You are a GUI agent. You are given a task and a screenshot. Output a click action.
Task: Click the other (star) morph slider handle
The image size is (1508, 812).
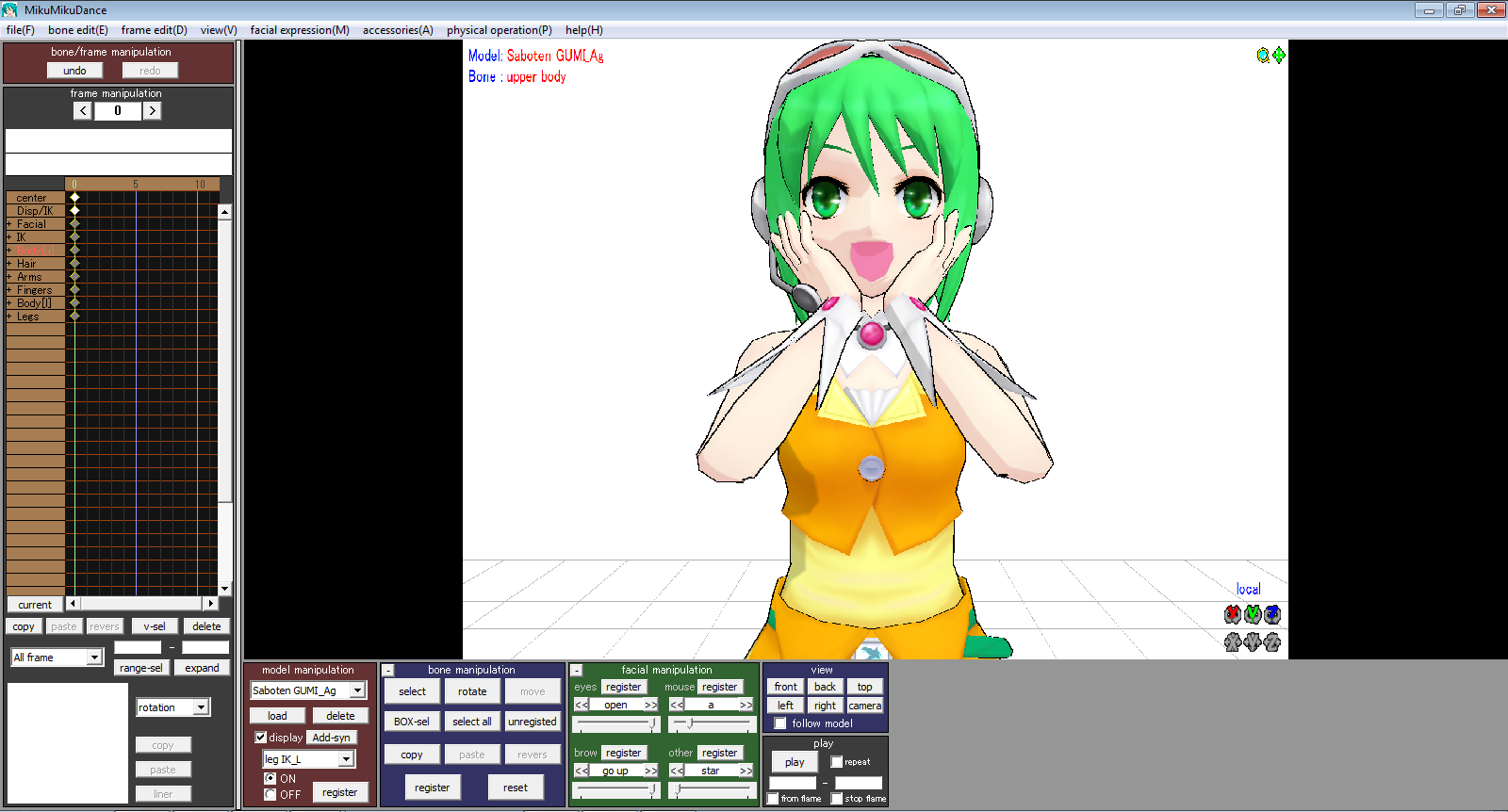(678, 789)
